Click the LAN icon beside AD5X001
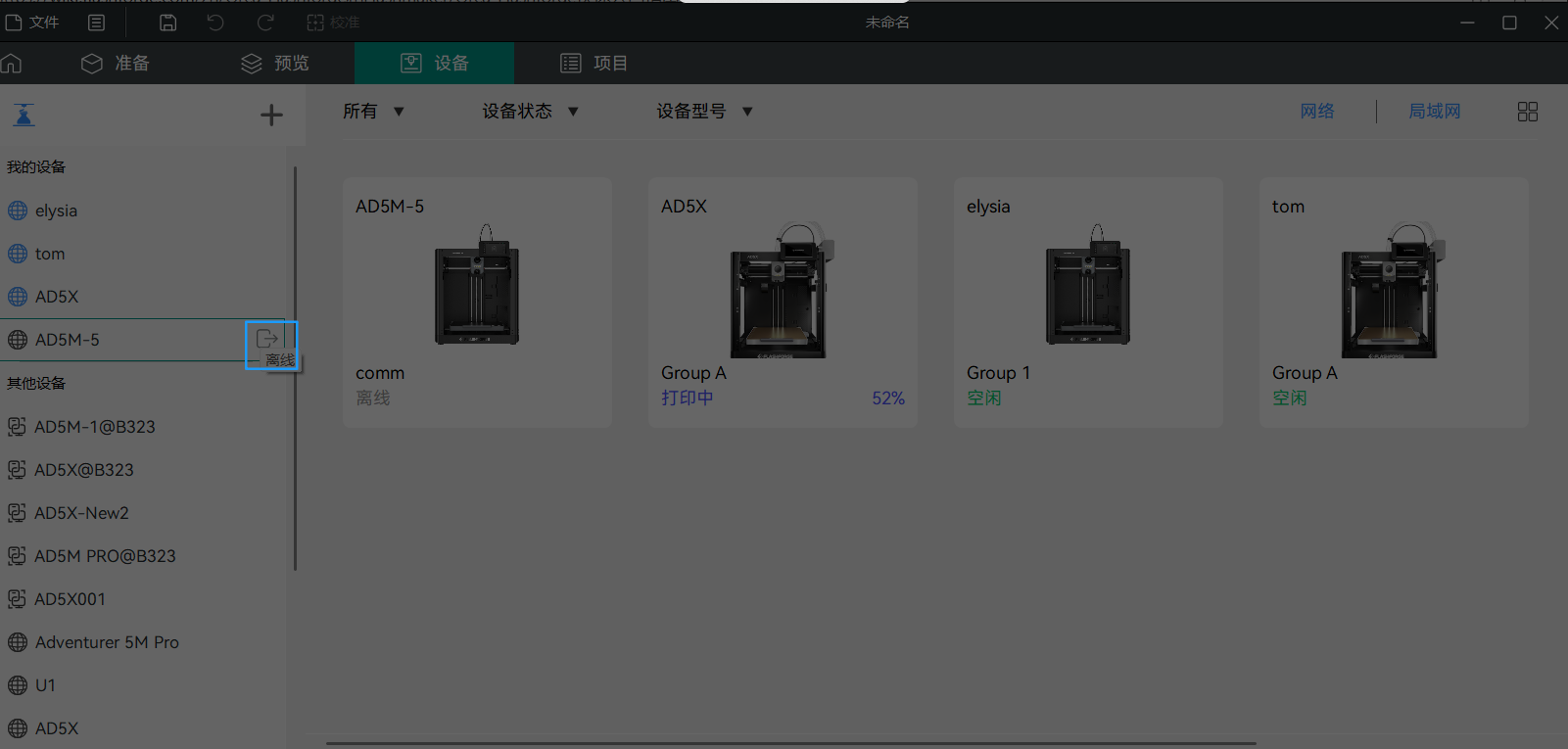 coord(17,599)
